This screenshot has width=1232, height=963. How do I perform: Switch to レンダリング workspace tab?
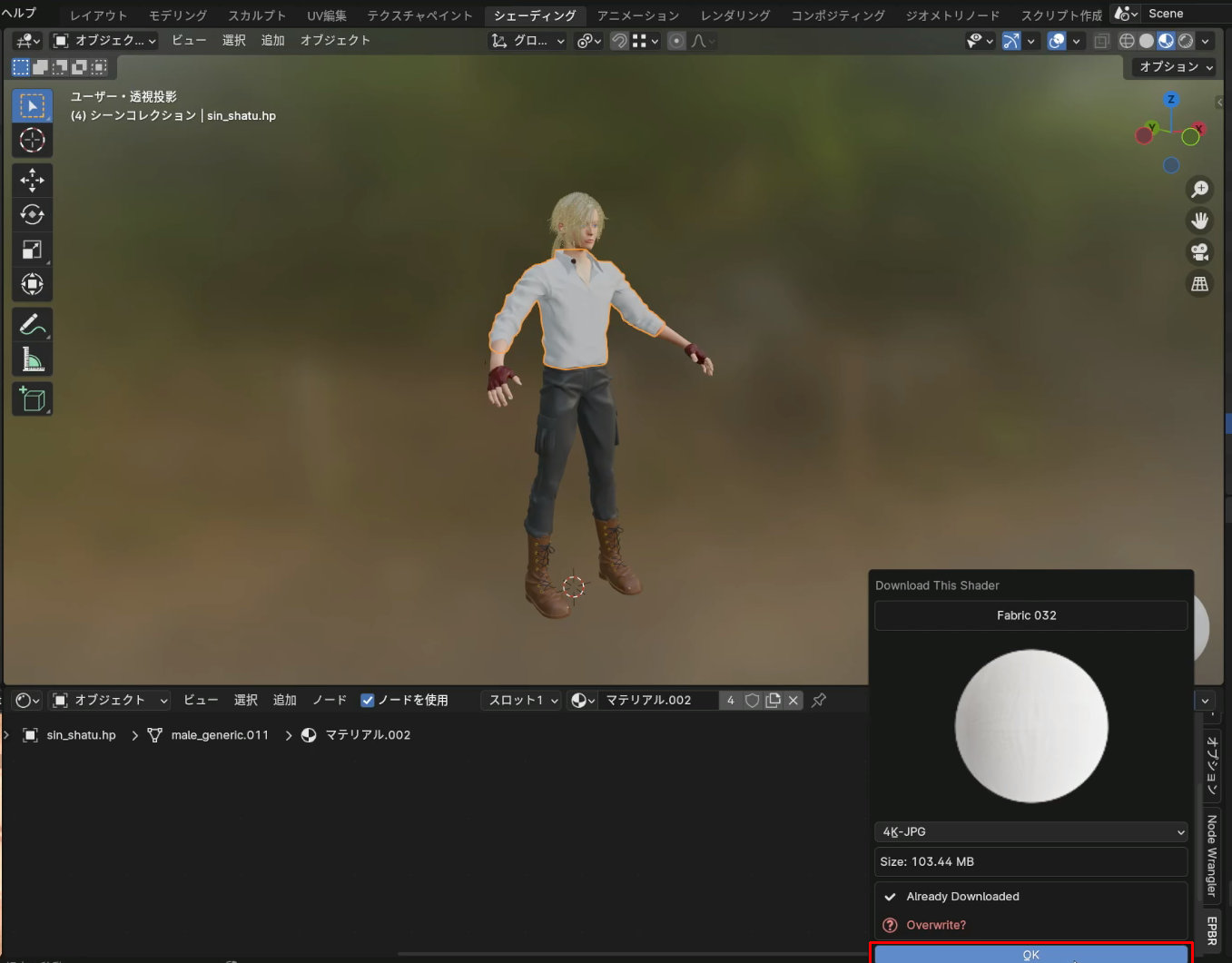(x=735, y=15)
